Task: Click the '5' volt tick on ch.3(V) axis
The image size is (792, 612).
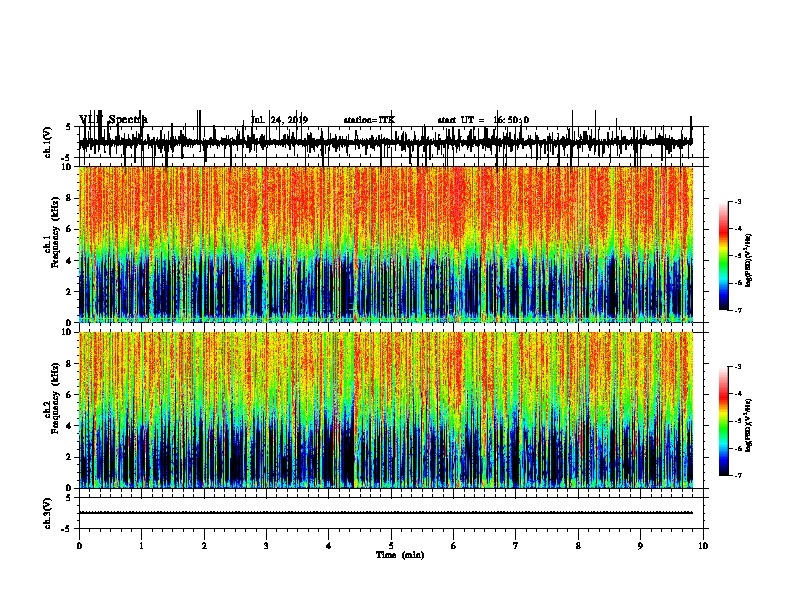Action: 69,498
